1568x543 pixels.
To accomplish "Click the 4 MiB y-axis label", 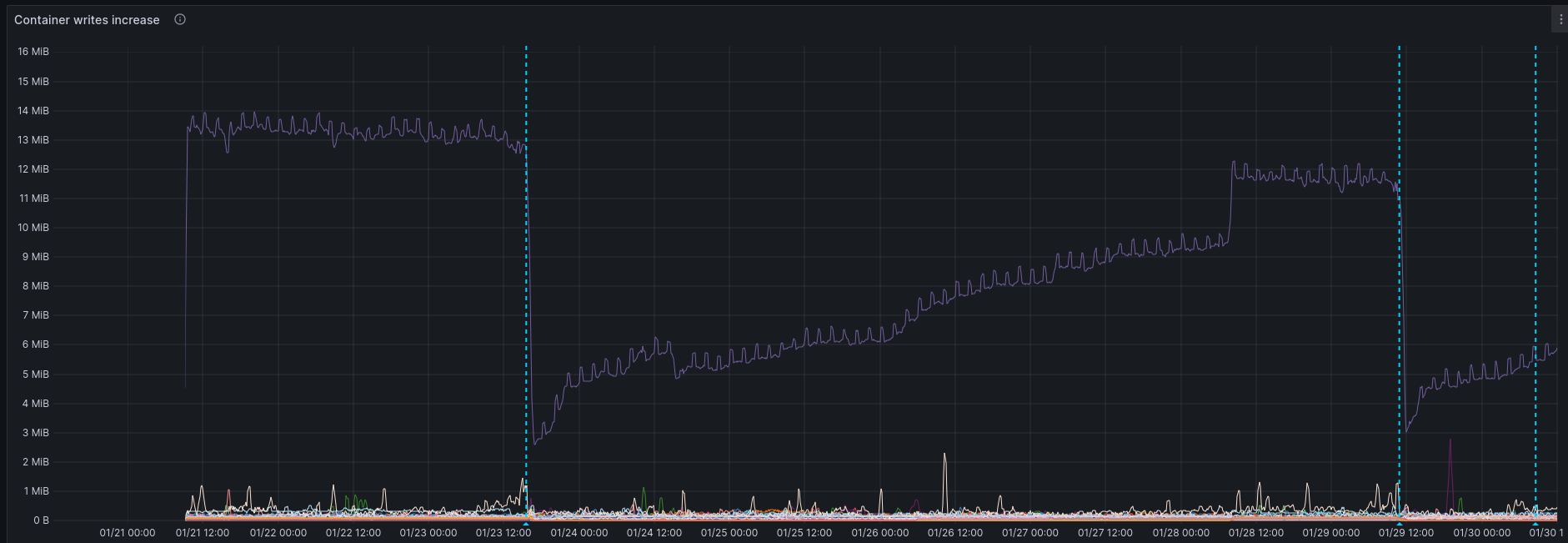I will [36, 404].
